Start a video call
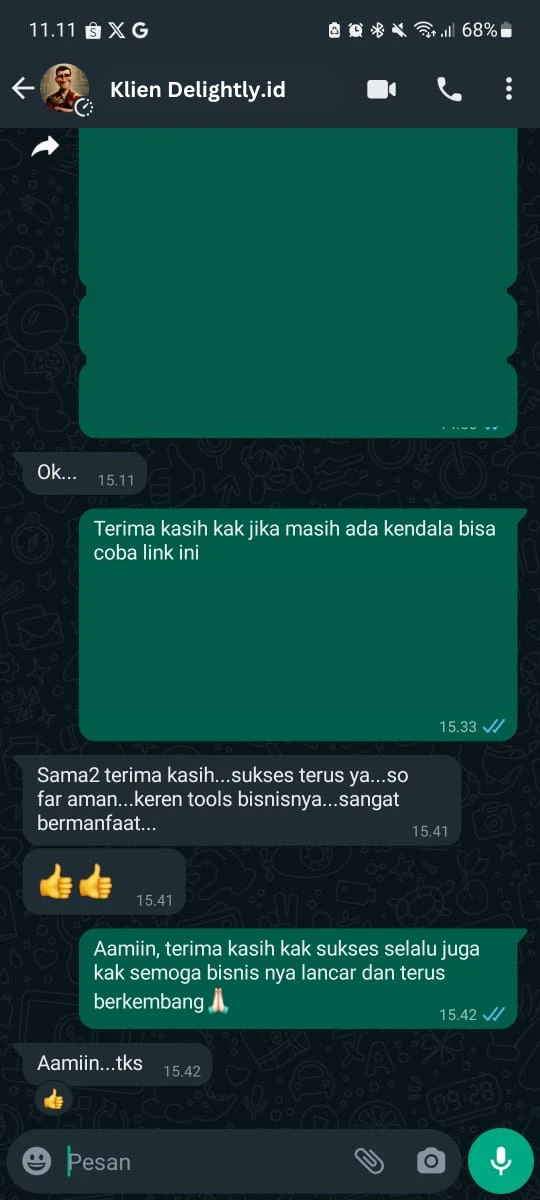Viewport: 540px width, 1200px height. coord(382,89)
